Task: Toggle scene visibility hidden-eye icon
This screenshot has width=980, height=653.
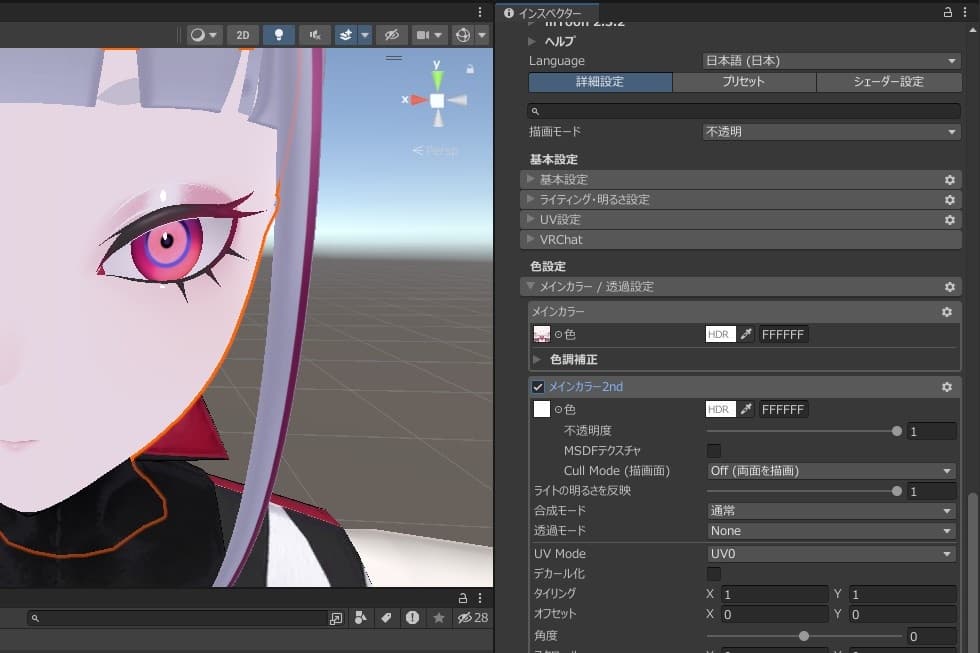Action: 392,35
